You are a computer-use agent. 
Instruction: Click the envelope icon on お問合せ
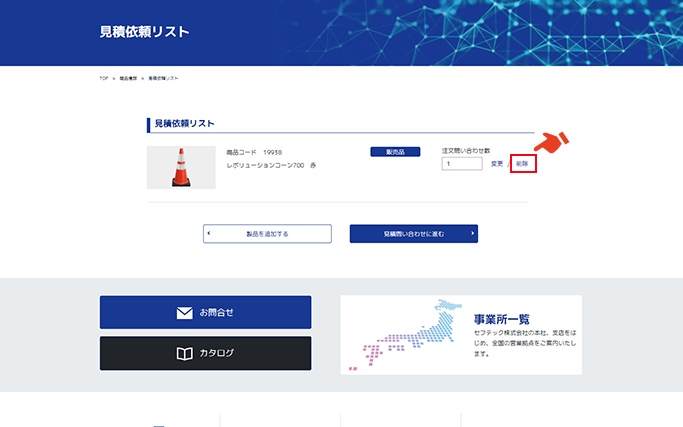(184, 312)
